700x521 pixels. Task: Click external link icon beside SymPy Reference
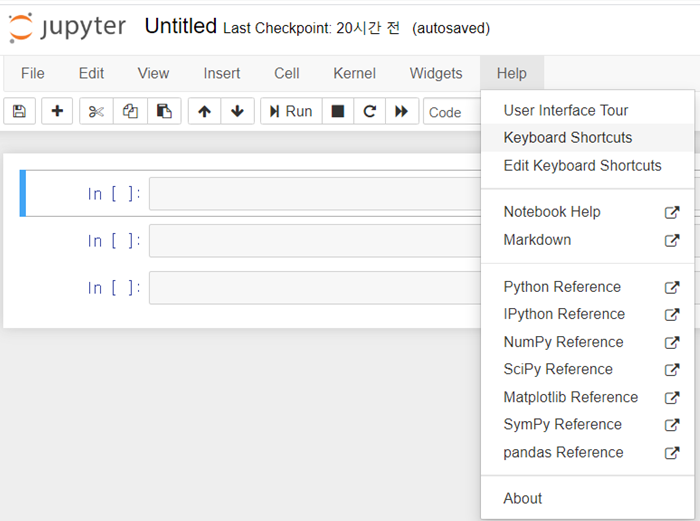coord(672,425)
